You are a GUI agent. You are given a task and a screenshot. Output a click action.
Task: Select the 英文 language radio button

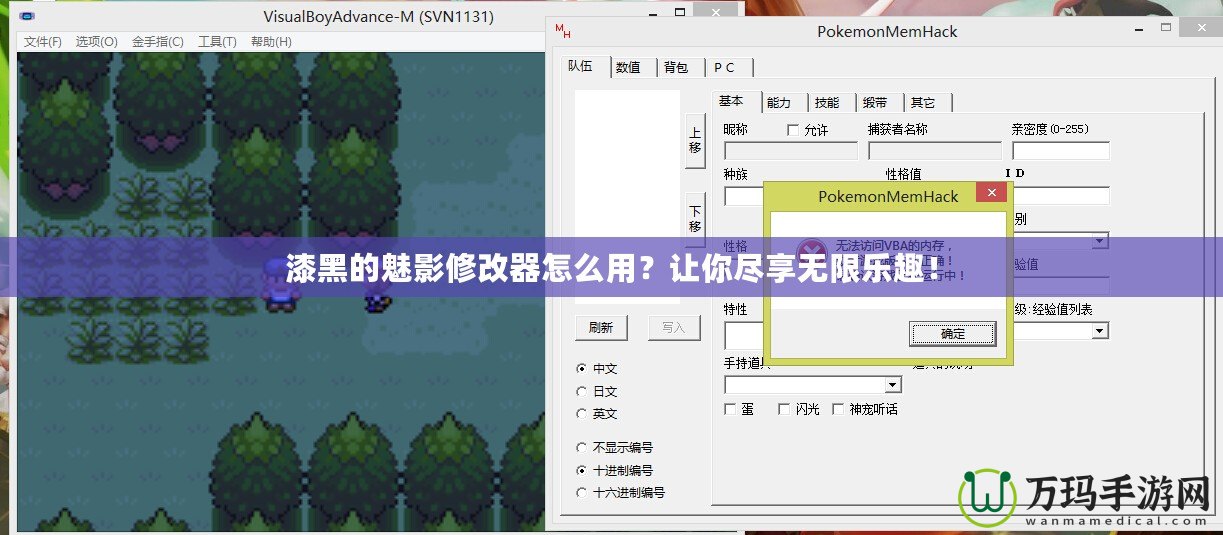point(582,414)
